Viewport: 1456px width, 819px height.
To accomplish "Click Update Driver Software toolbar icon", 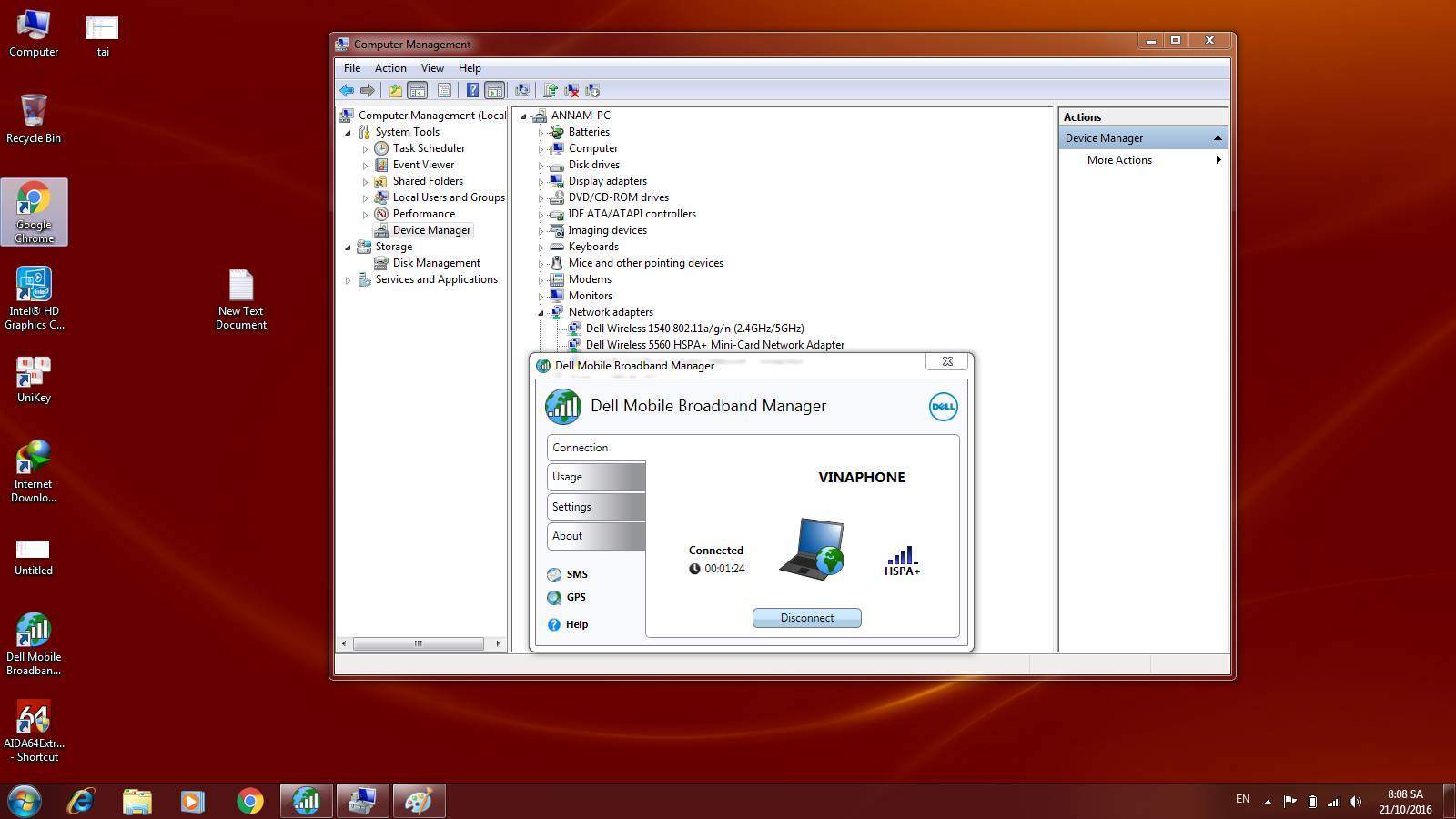I will (x=551, y=90).
